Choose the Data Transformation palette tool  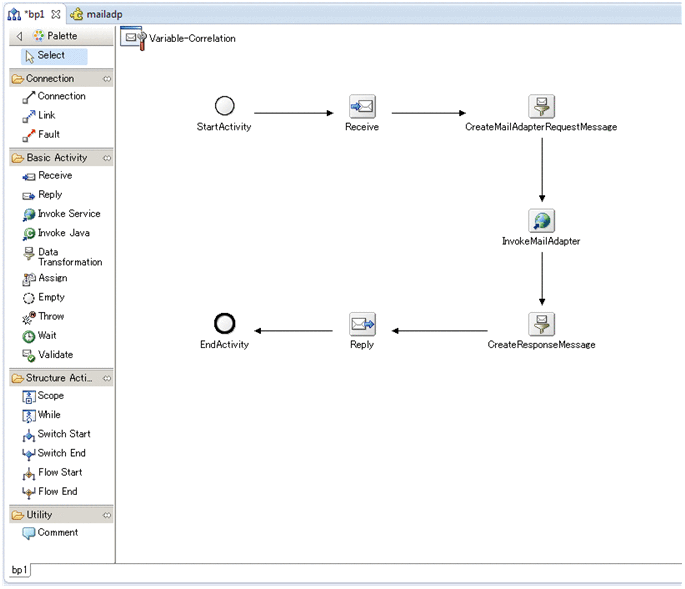click(x=60, y=257)
